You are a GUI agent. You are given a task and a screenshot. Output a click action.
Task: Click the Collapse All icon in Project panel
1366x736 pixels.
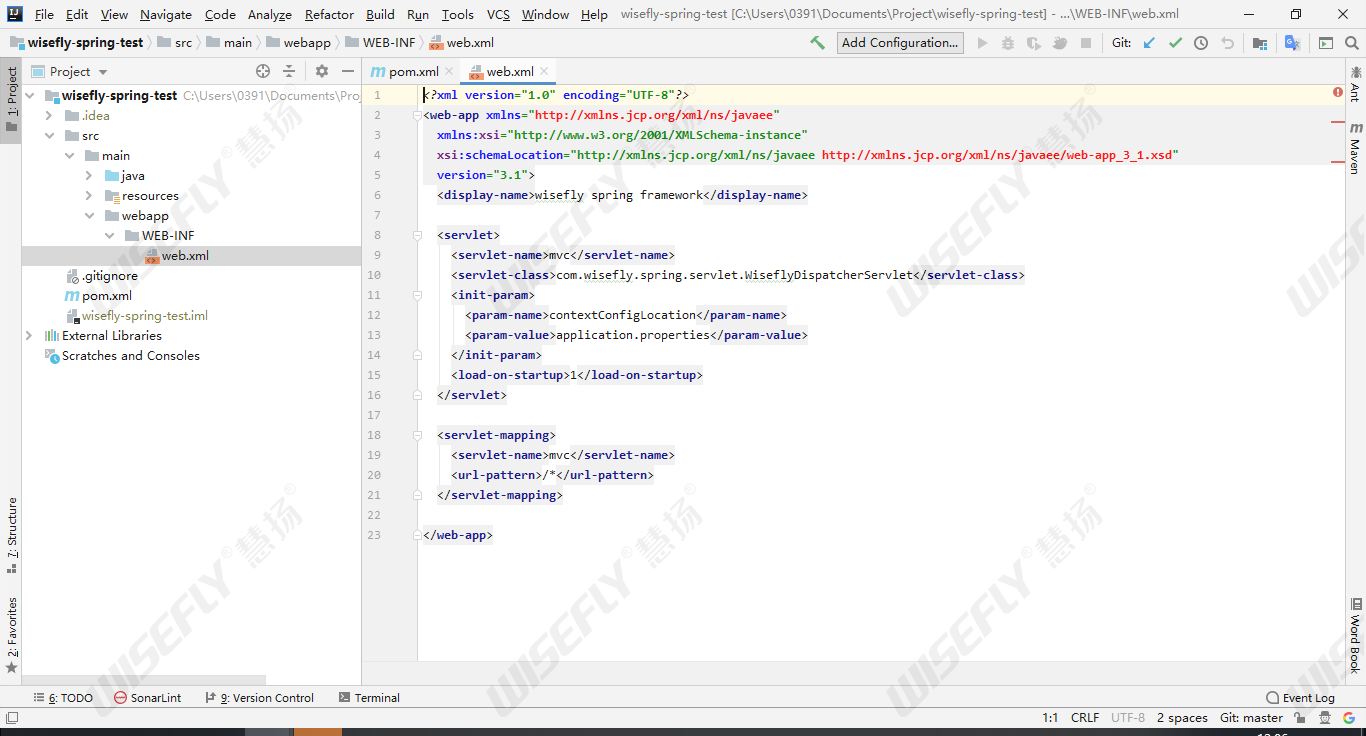(289, 71)
